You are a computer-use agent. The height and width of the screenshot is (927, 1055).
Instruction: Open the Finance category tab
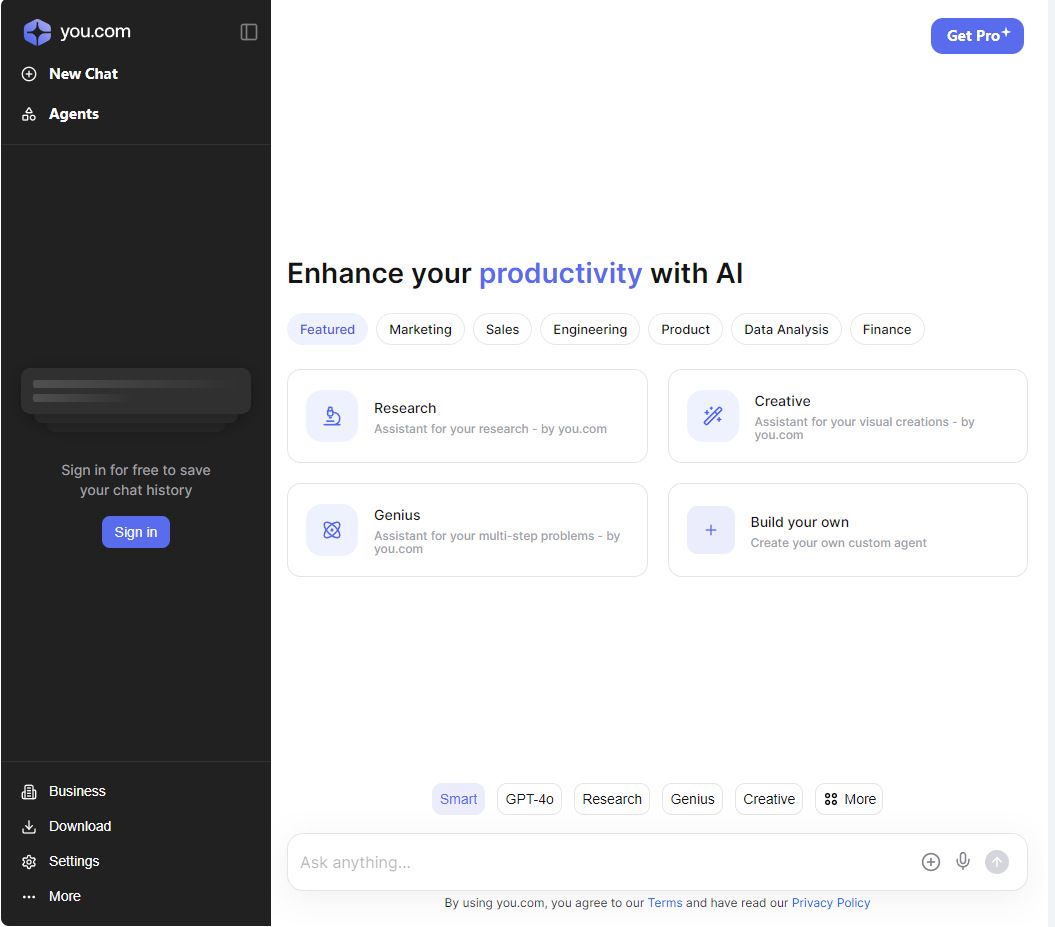887,329
